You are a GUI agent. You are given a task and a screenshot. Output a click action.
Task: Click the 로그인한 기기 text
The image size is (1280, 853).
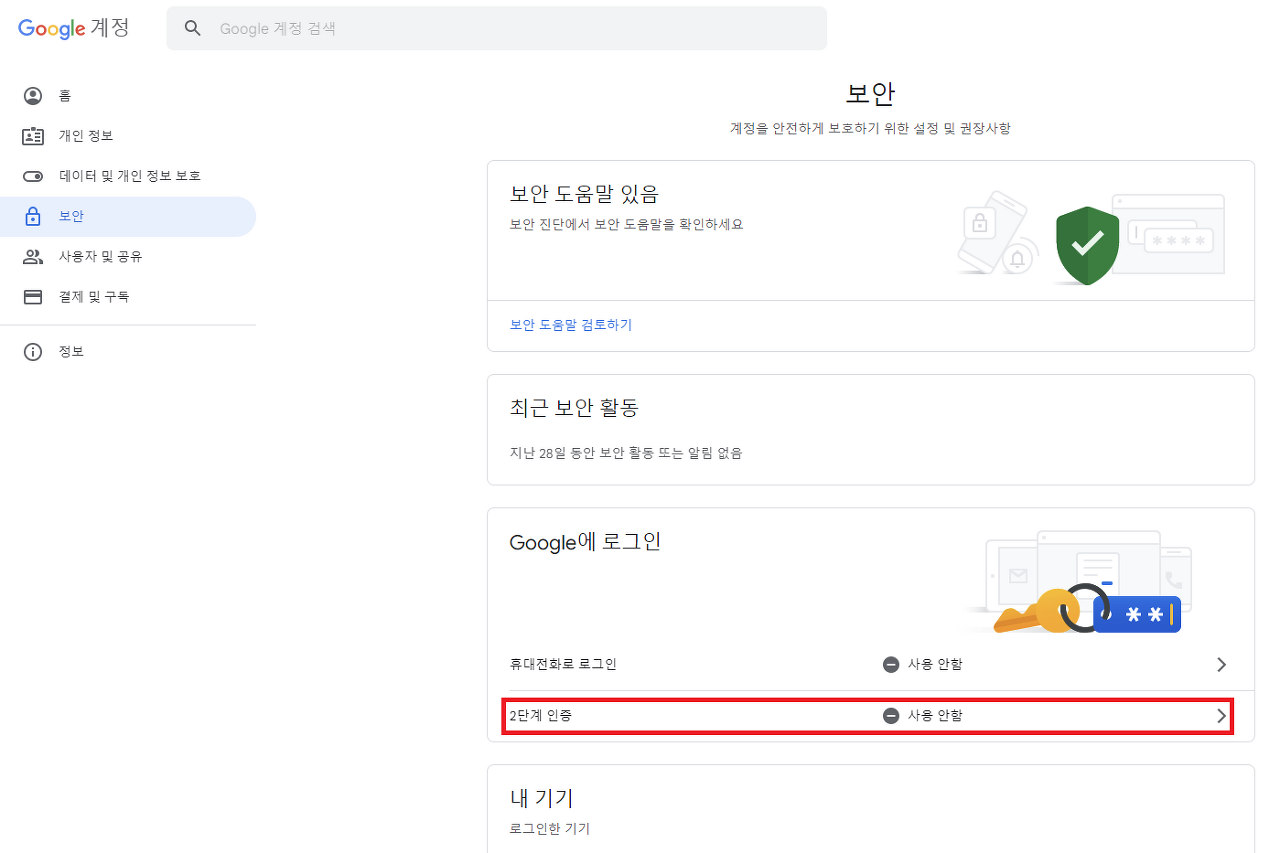[x=550, y=829]
